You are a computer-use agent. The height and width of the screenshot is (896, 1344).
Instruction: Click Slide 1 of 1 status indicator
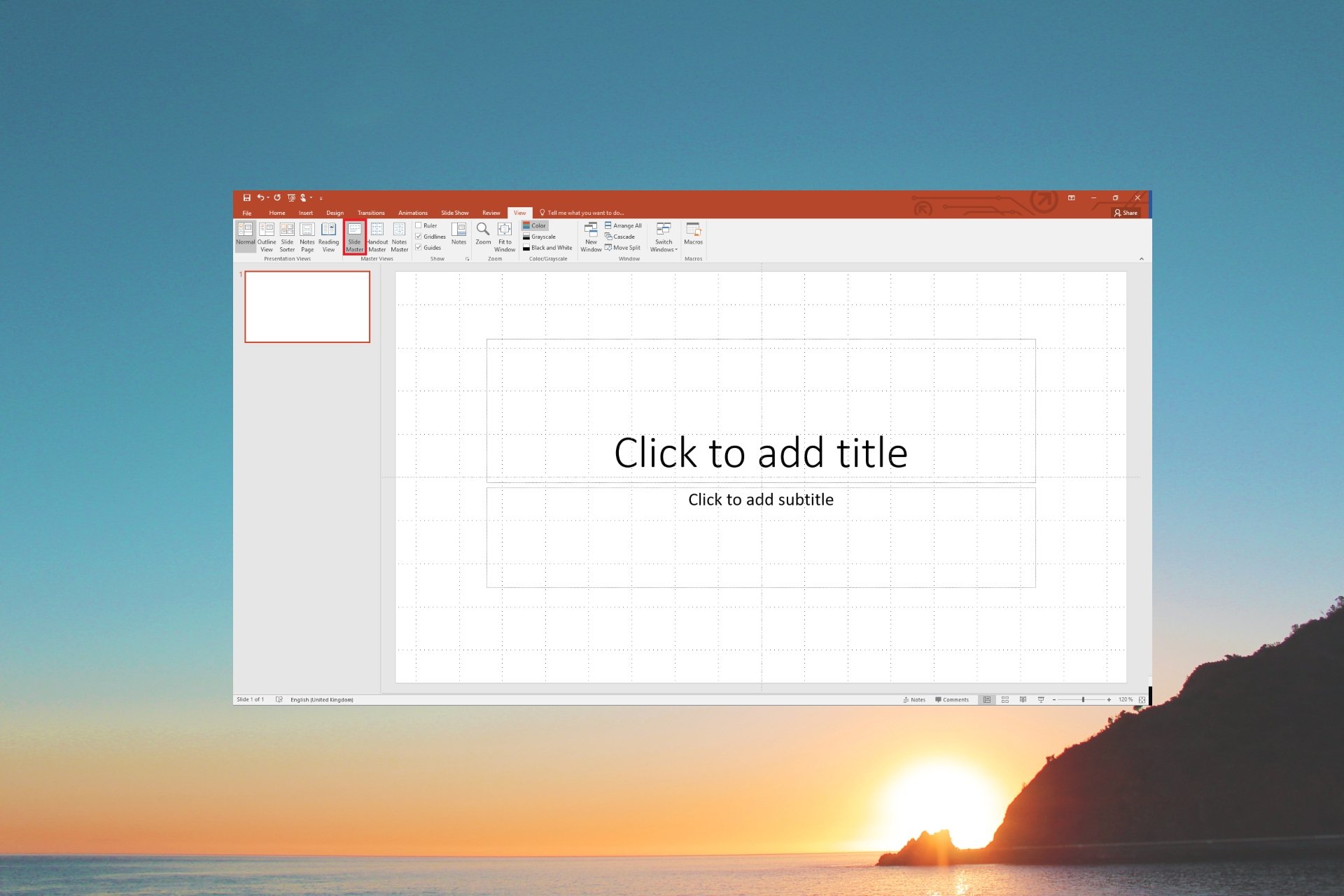click(x=251, y=699)
